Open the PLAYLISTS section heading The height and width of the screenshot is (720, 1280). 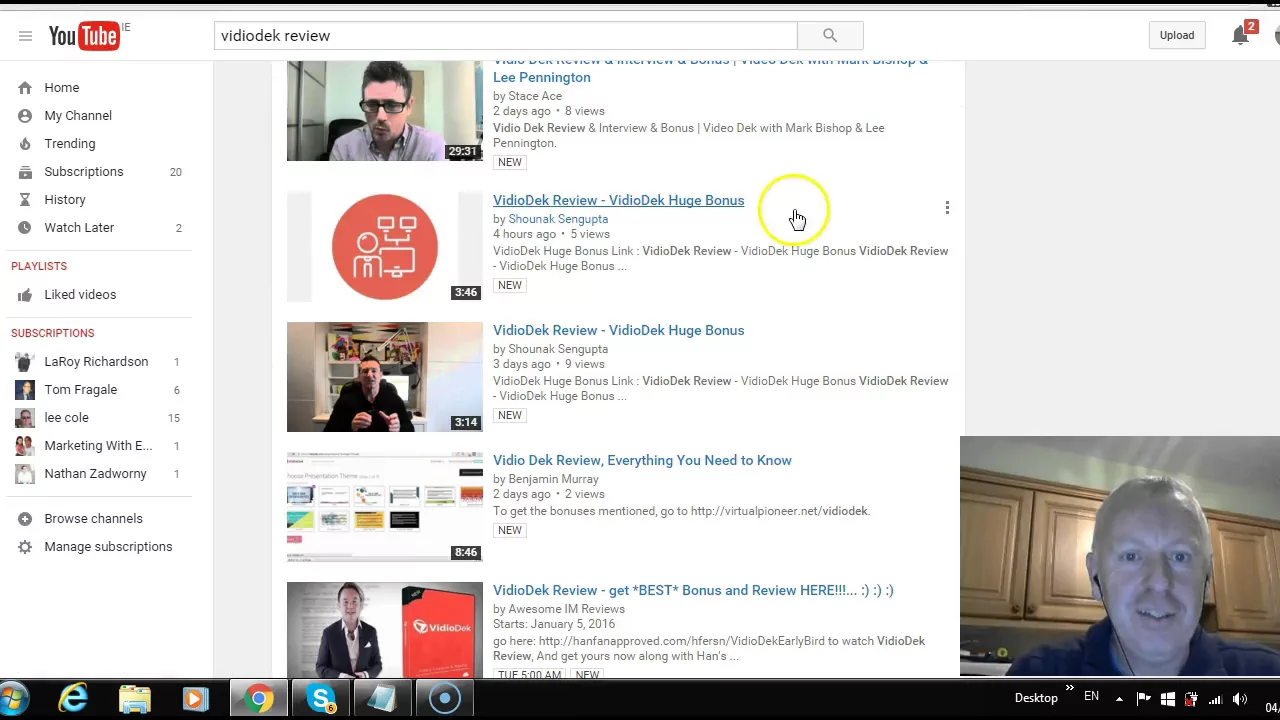pyautogui.click(x=39, y=266)
